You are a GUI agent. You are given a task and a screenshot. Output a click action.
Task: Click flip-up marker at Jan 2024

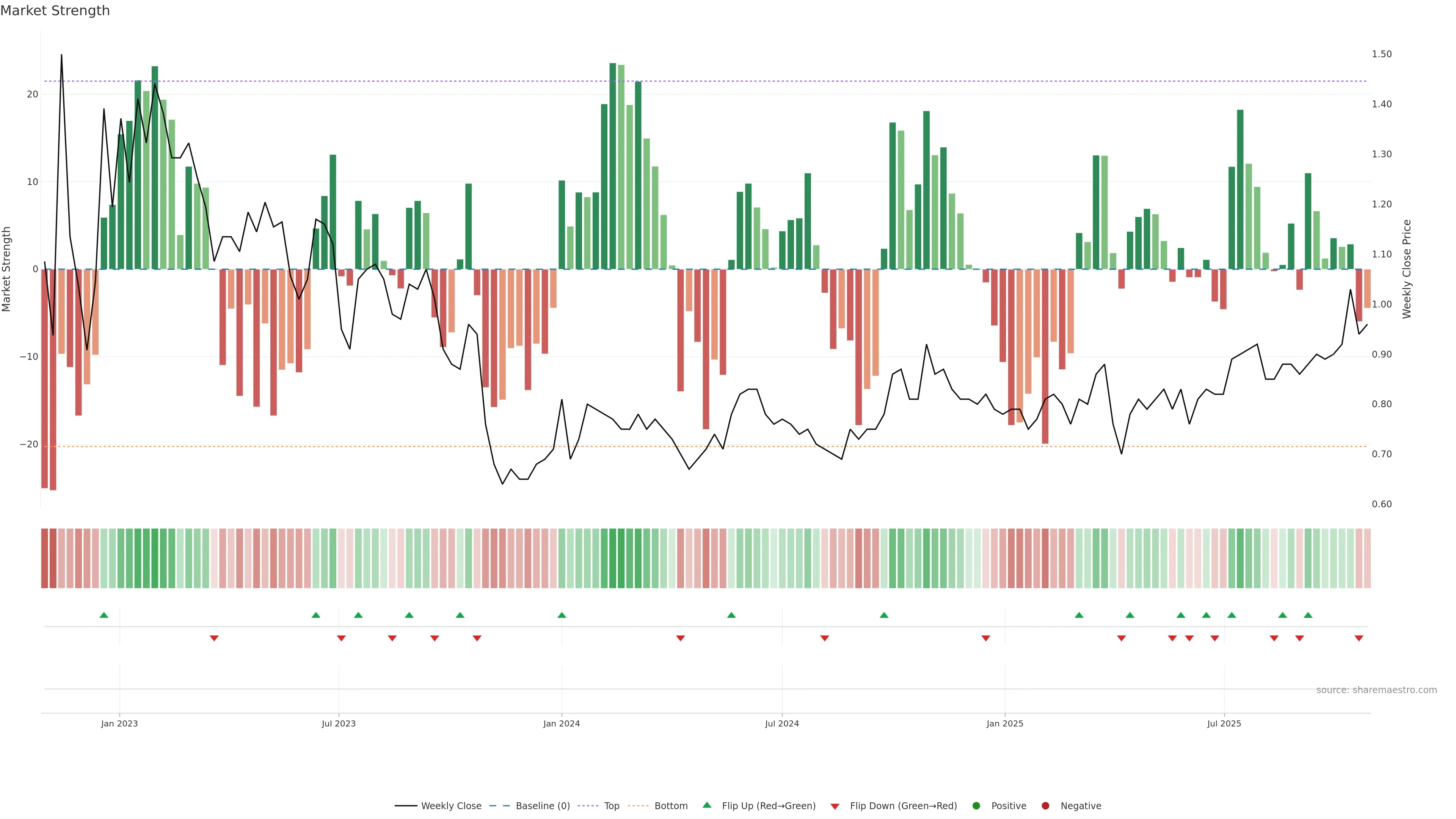pos(562,615)
